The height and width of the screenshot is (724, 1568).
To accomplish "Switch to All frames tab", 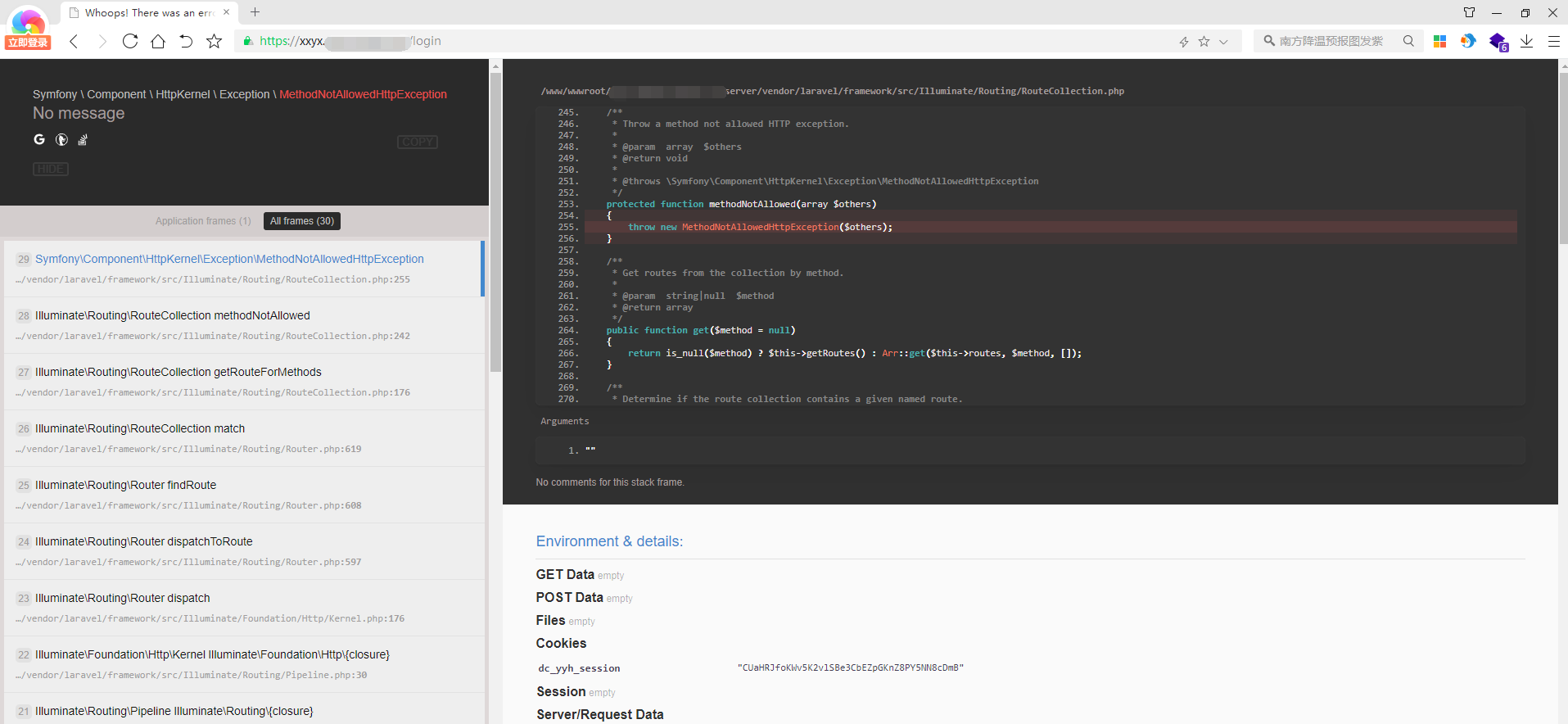I will tap(302, 221).
